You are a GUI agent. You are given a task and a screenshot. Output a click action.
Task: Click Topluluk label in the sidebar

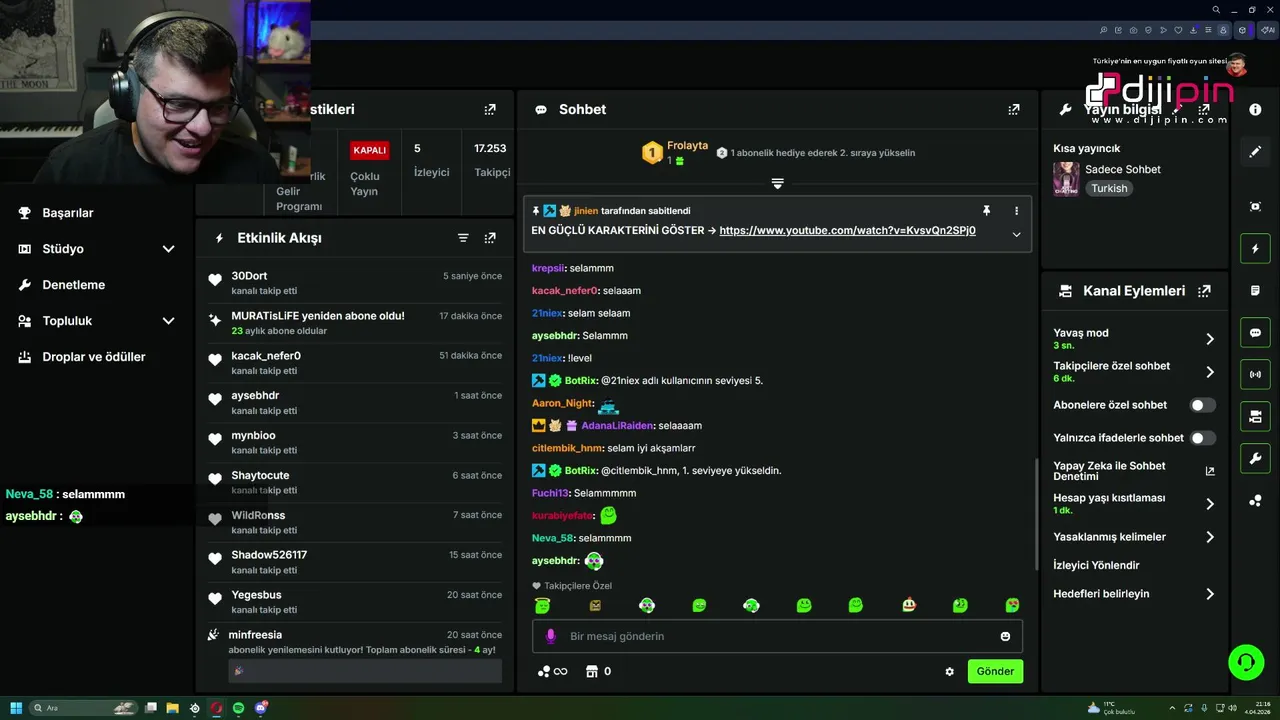click(x=67, y=321)
